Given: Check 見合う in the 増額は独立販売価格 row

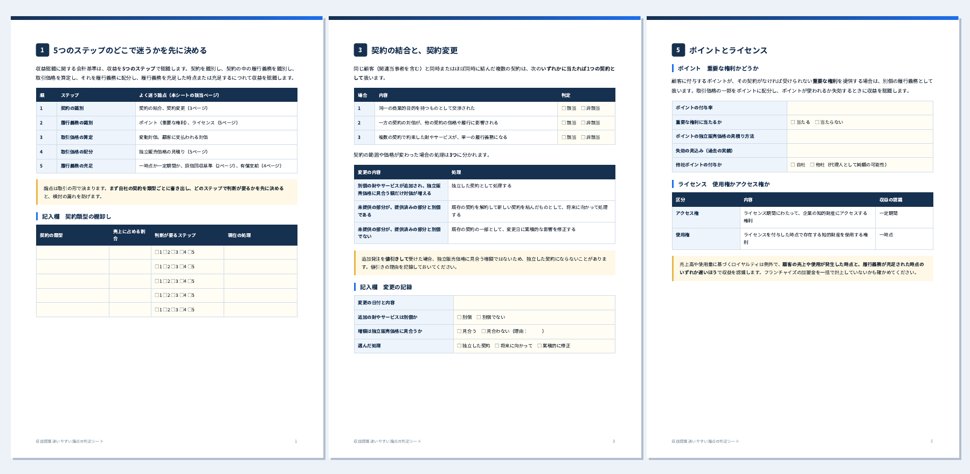Looking at the screenshot, I should click(459, 331).
